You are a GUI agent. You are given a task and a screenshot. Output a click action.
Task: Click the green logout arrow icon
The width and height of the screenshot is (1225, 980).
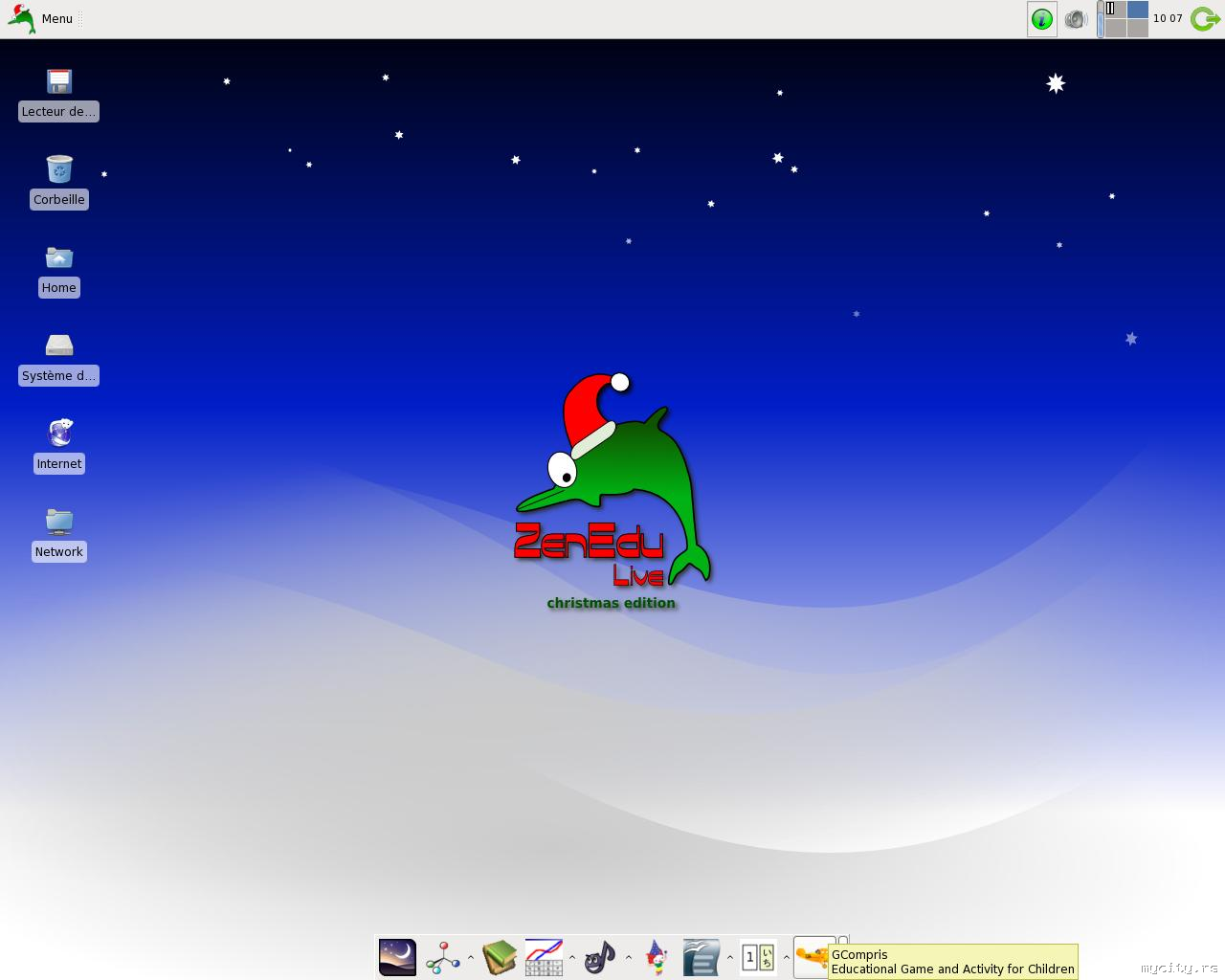(1206, 19)
